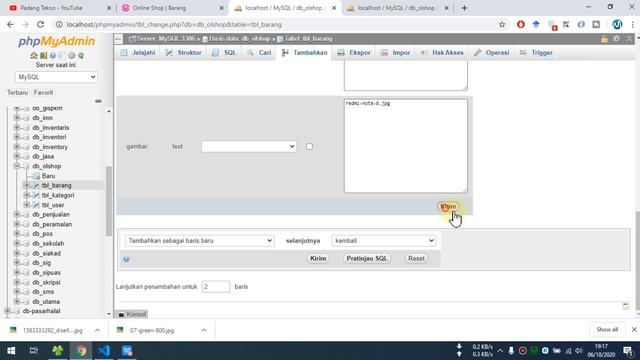Open Terbaru in sidebar
The image size is (640, 360).
18,93
